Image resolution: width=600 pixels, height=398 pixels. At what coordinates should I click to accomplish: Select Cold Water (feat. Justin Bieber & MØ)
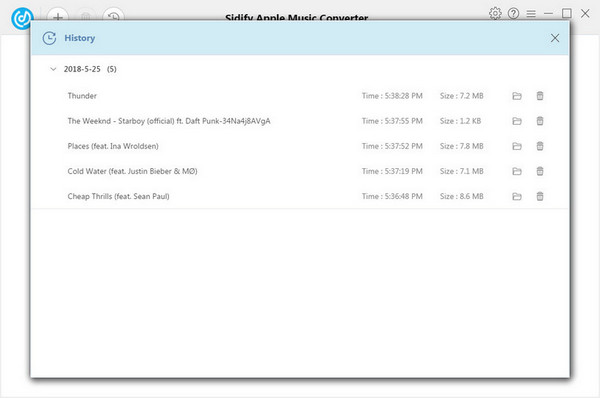pos(132,171)
